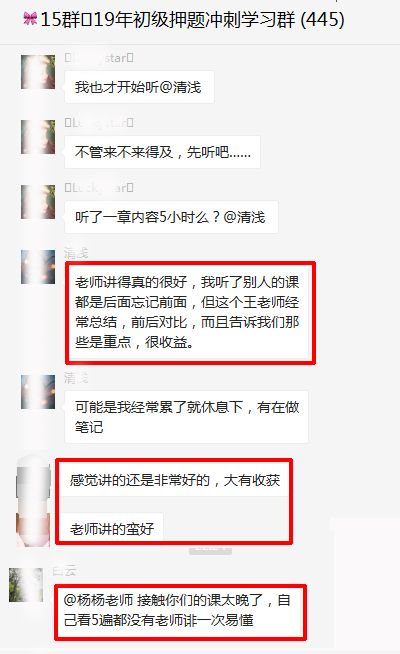Click the message '可能是我经常累了就休息下，有在做笔记'
Image resolution: width=400 pixels, height=654 pixels.
coord(186,417)
